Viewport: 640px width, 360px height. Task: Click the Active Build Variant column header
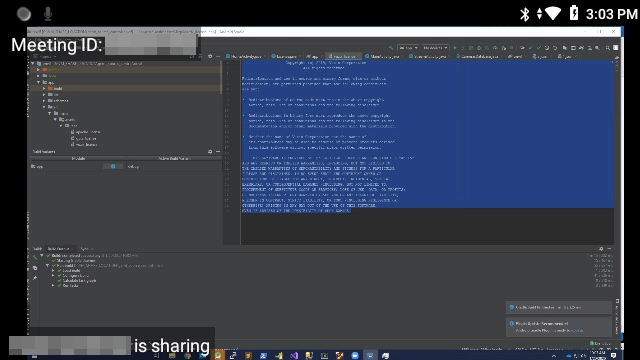tap(174, 158)
